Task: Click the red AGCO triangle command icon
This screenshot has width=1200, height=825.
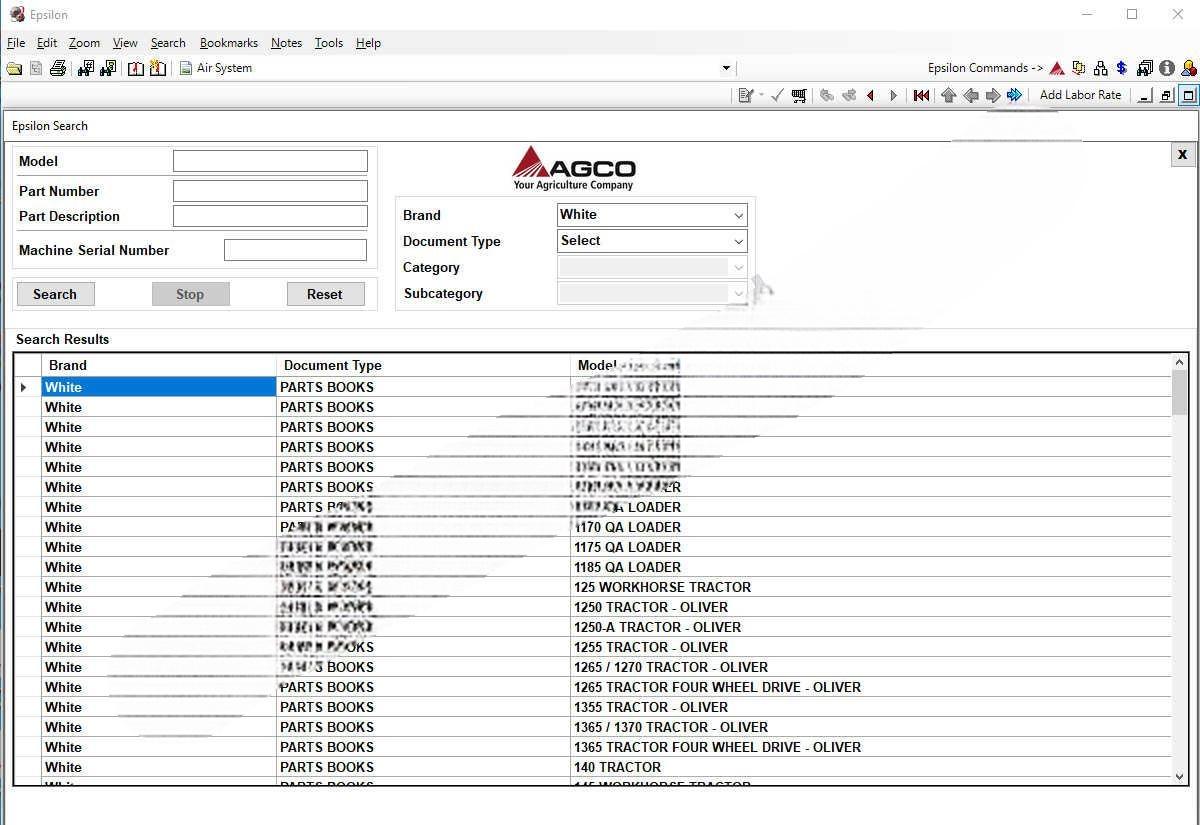Action: click(1057, 69)
